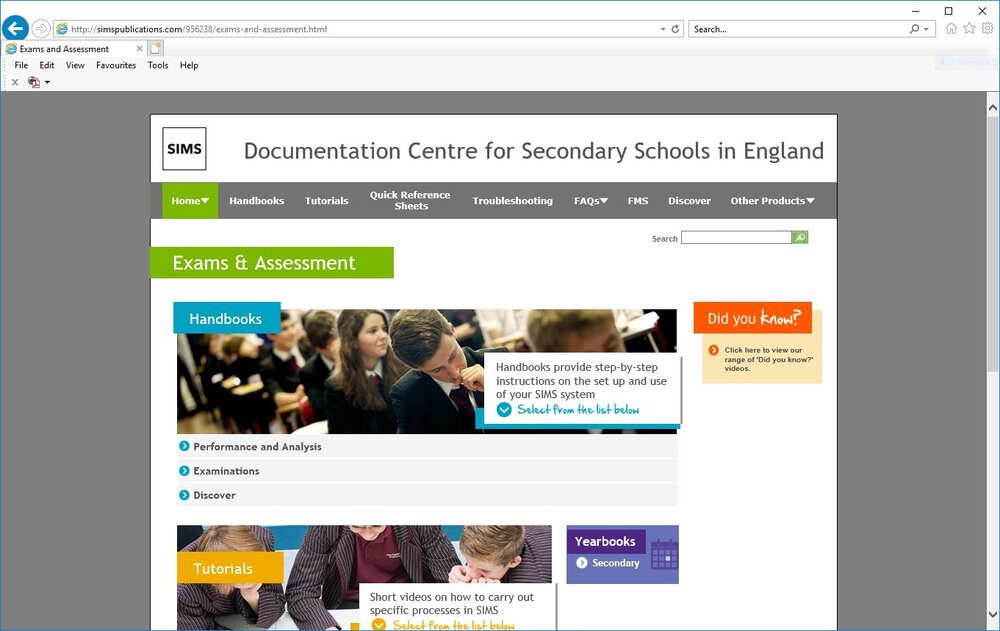The height and width of the screenshot is (631, 1000).
Task: Click the address bar URL
Action: coord(199,29)
